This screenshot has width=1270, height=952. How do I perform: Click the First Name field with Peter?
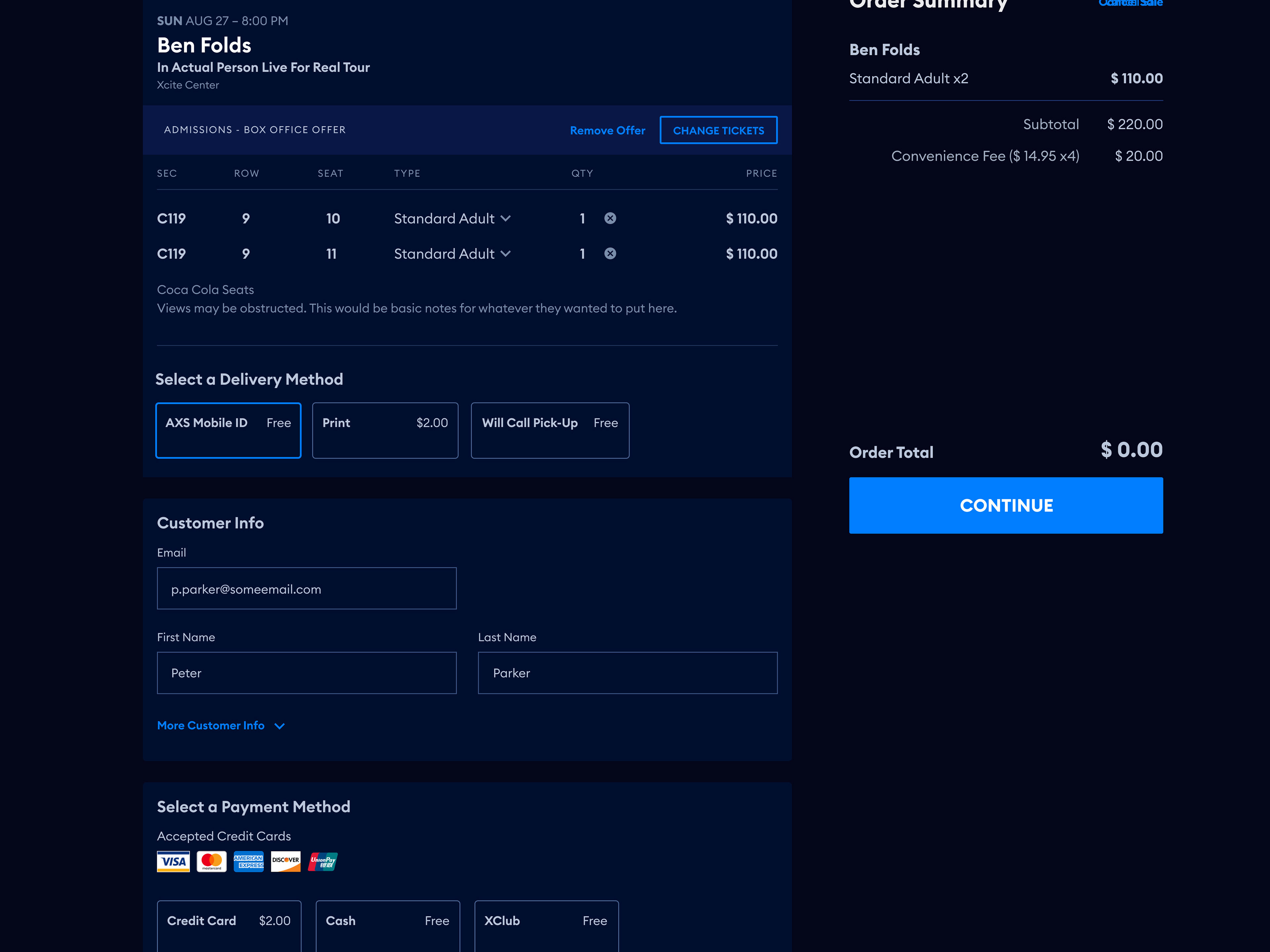point(307,673)
